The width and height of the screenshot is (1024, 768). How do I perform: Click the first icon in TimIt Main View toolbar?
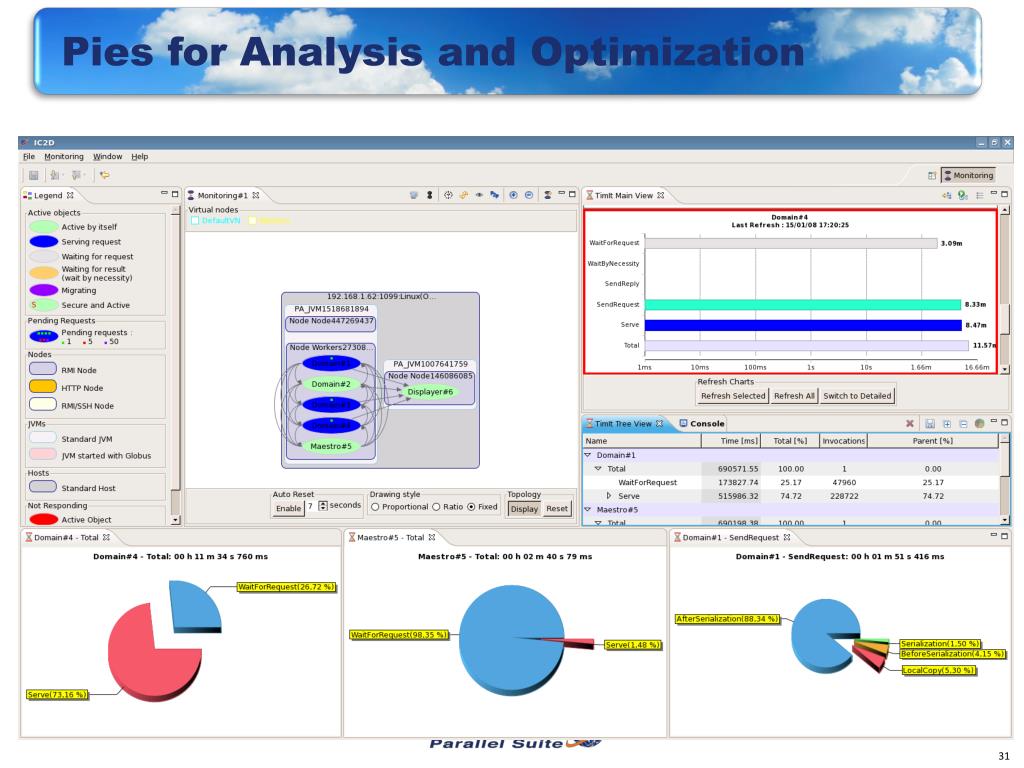coord(946,195)
